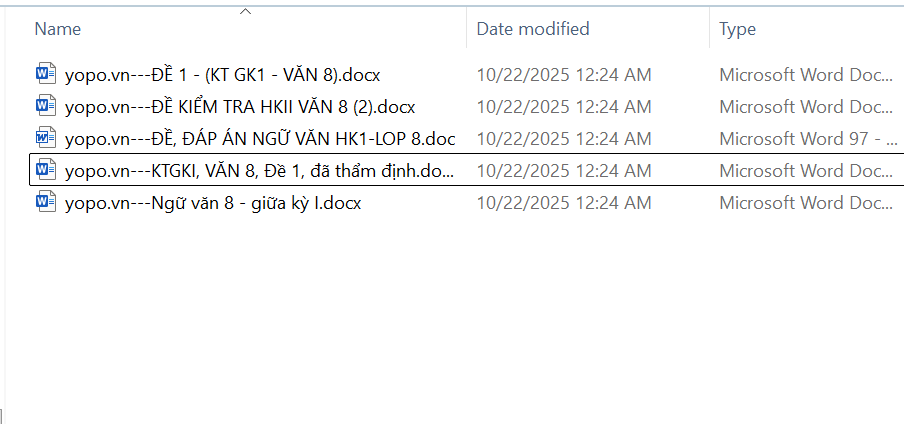Sort files by Type column header

click(x=737, y=29)
